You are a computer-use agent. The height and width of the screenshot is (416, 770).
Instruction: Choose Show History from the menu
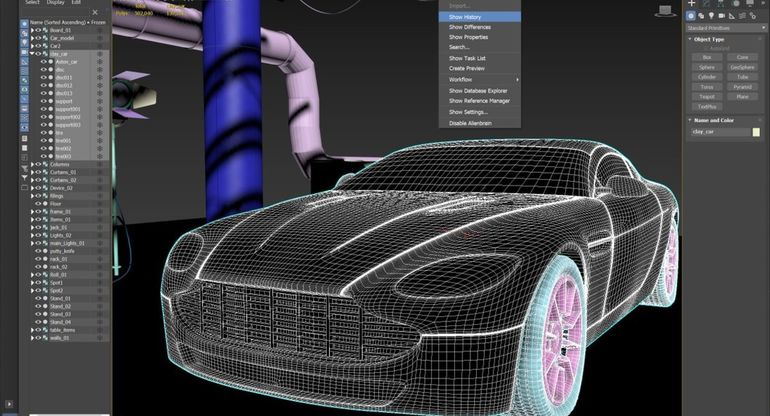coord(465,17)
